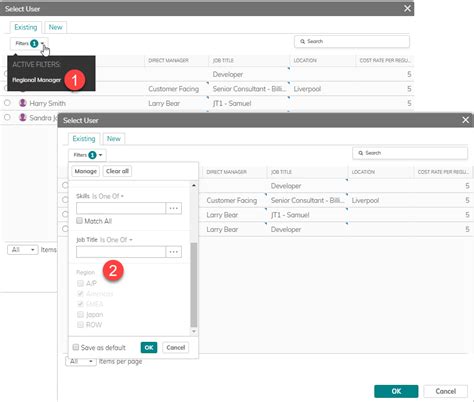The width and height of the screenshot is (474, 402).
Task: Open the Job Title Is One Of operator dropdown
Action: (x=116, y=240)
